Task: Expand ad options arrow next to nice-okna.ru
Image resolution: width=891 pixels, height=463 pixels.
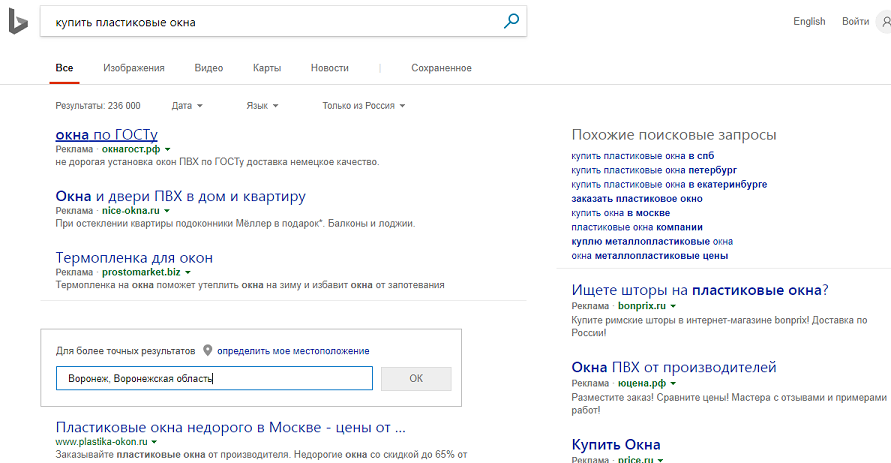Action: click(x=168, y=211)
